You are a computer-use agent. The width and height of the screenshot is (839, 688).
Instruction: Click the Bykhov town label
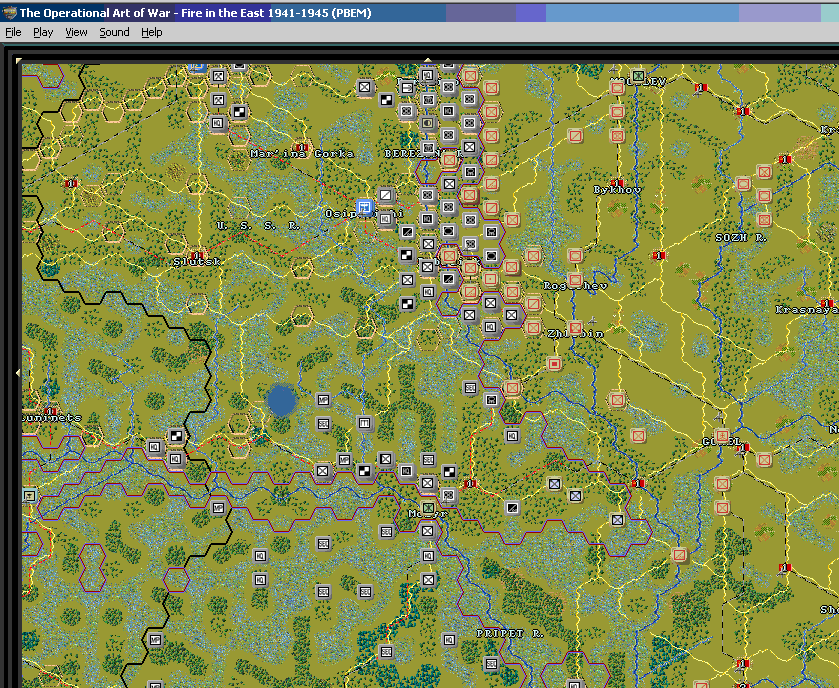[x=617, y=190]
